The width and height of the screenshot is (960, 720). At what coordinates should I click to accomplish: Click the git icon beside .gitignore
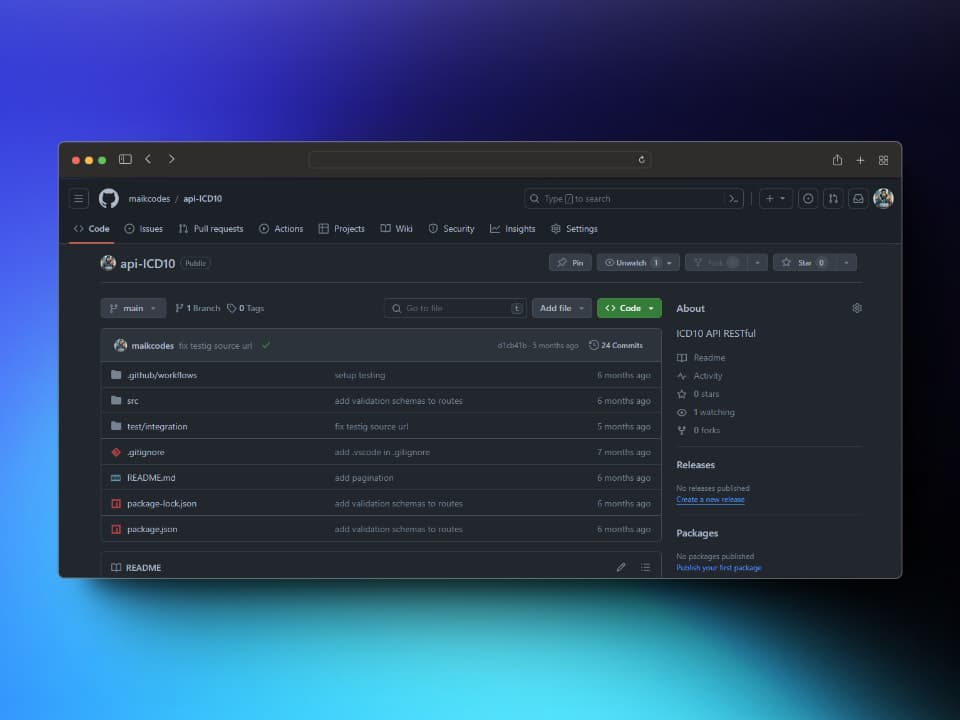(116, 452)
